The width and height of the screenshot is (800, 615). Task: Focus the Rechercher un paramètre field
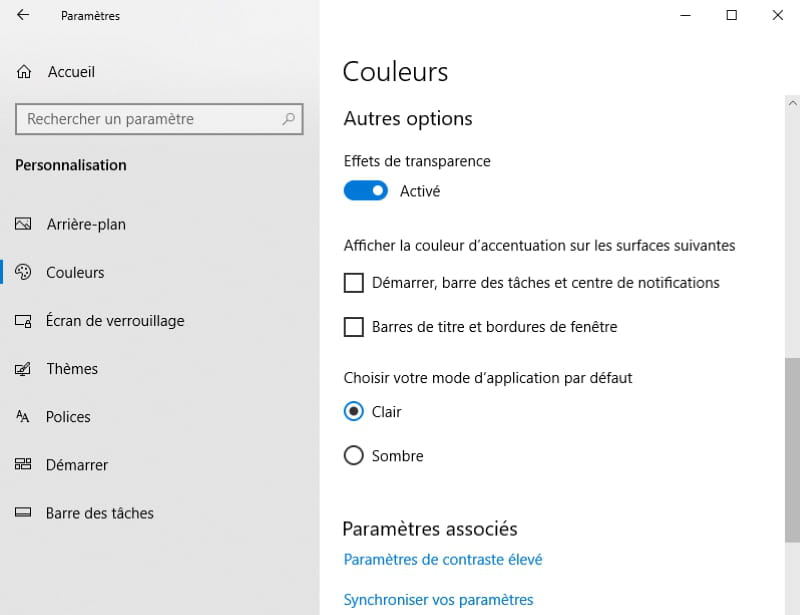pyautogui.click(x=150, y=119)
